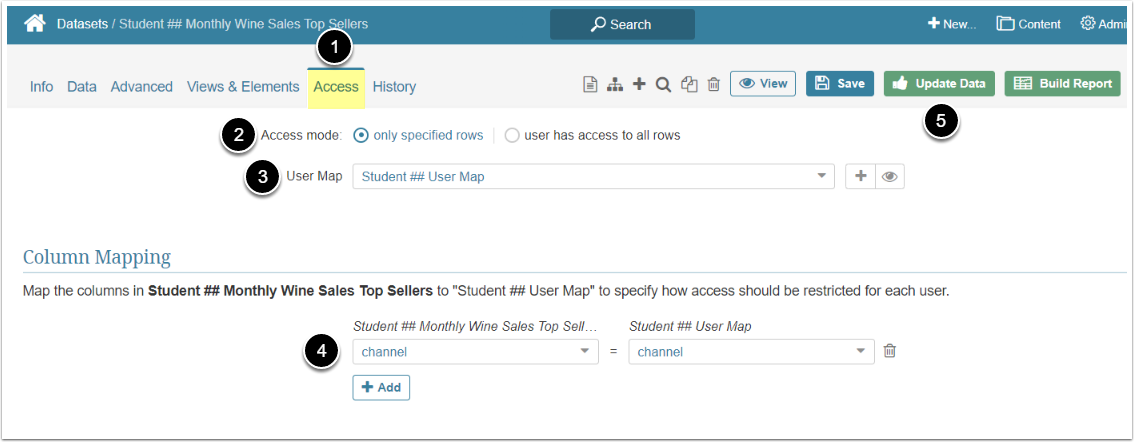1134x442 pixels.
Task: Click the trash icon in toolbar
Action: coord(713,84)
